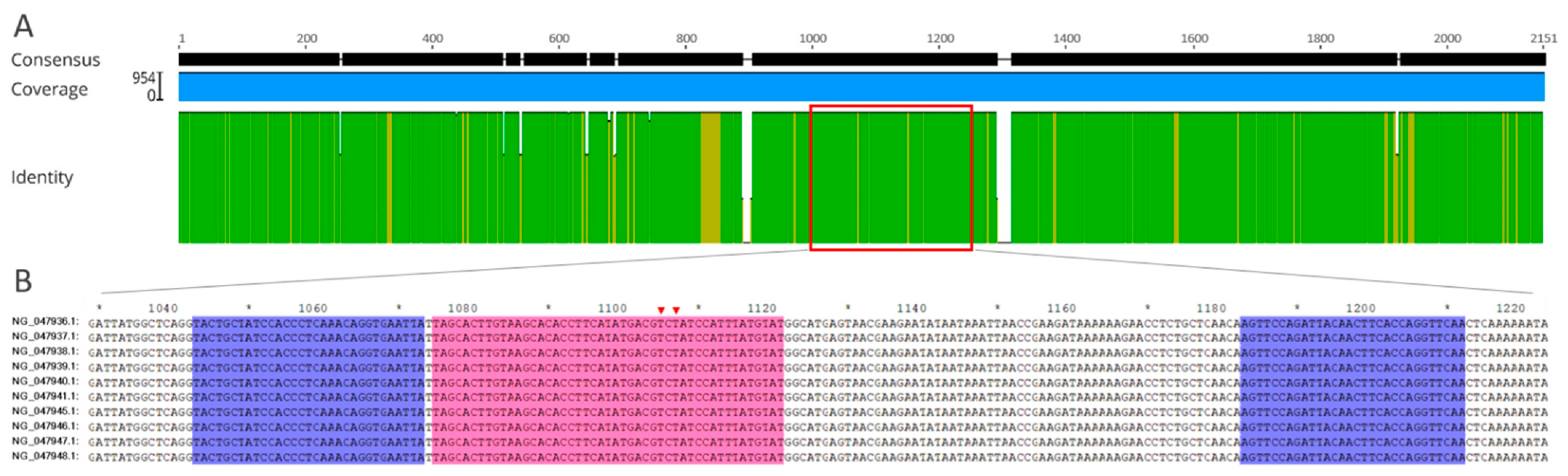Viewport: 1568px width, 476px height.
Task: Click the first red triangle marker
Action: [x=661, y=311]
